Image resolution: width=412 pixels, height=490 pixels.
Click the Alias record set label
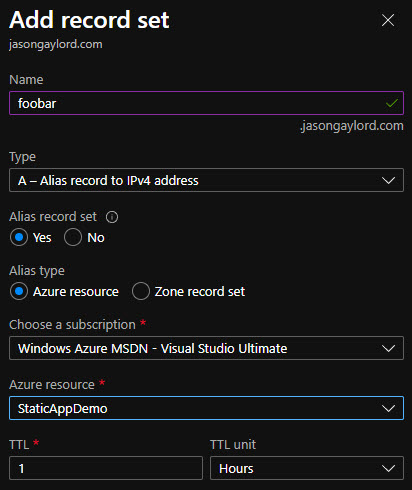click(x=53, y=217)
